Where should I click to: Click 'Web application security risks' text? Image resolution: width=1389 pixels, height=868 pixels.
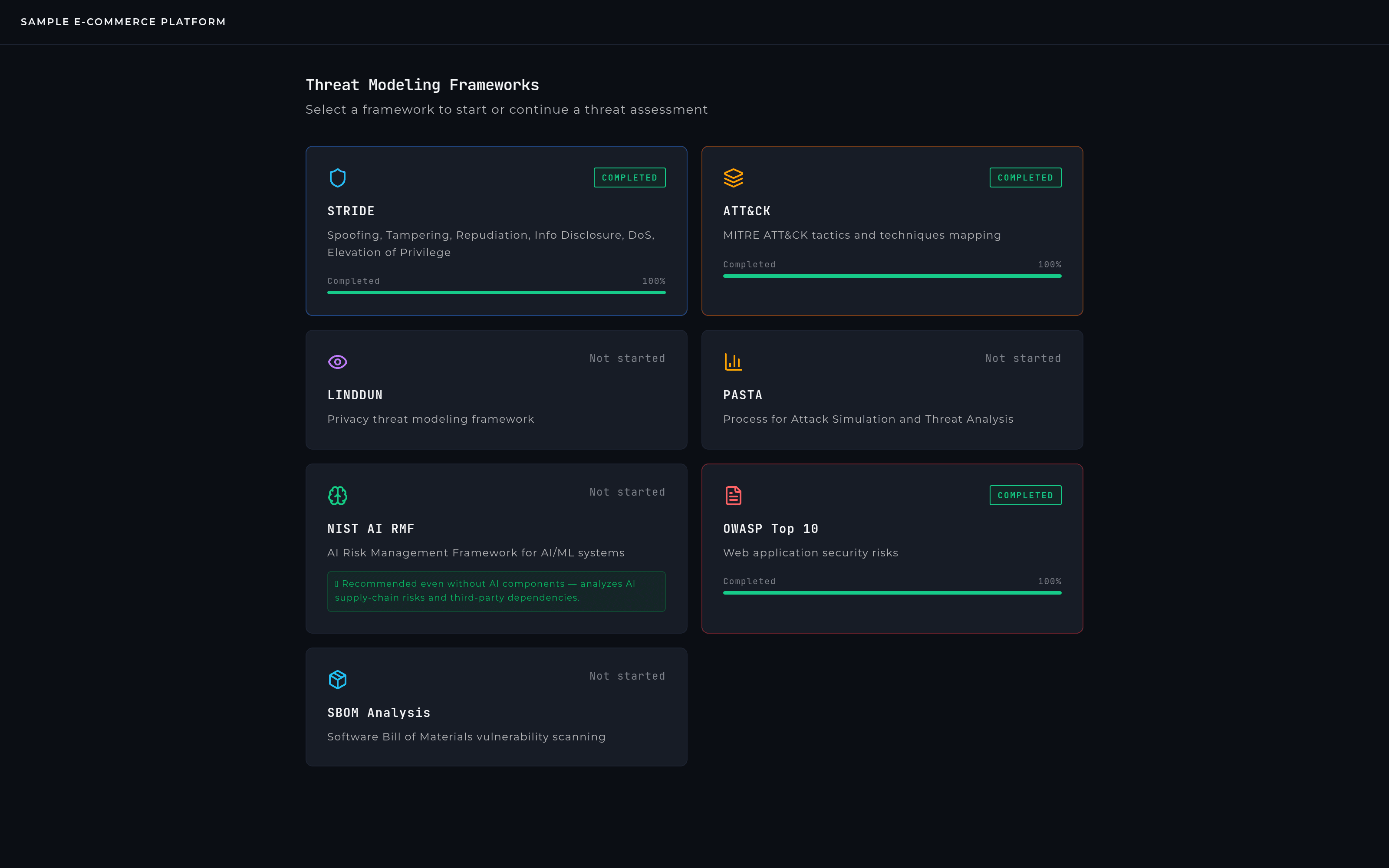810,553
